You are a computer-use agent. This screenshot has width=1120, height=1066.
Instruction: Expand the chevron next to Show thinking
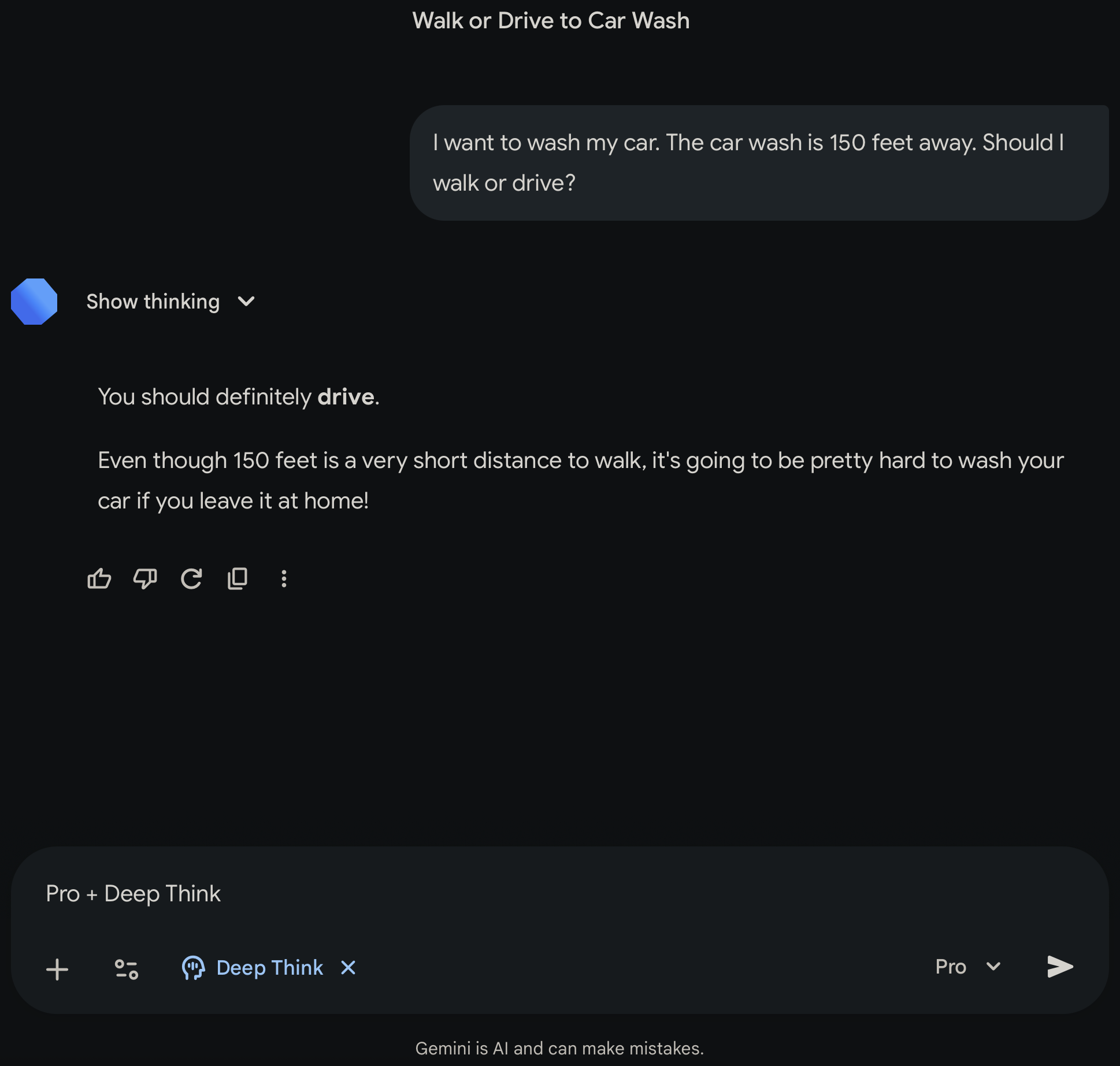(246, 302)
